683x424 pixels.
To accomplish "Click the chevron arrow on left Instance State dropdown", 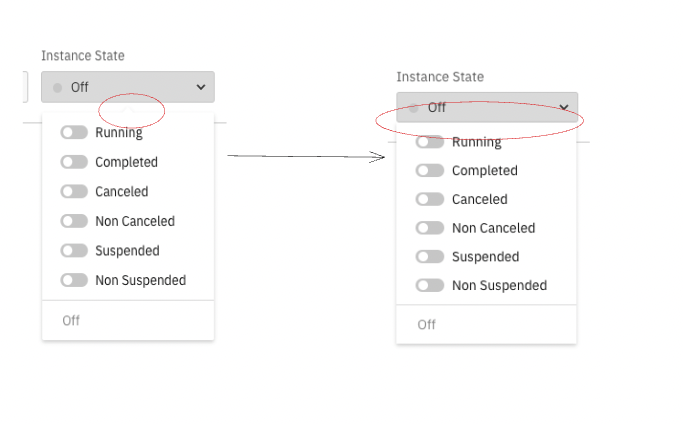I will 201,88.
